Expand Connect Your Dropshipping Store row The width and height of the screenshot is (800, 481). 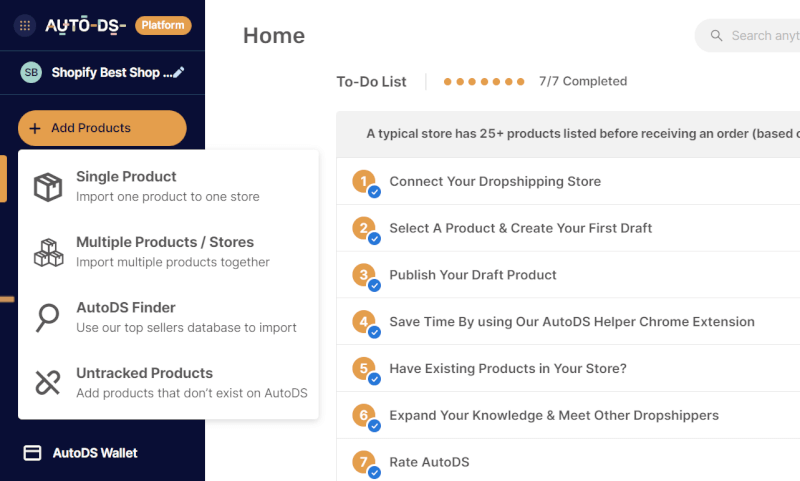point(568,182)
